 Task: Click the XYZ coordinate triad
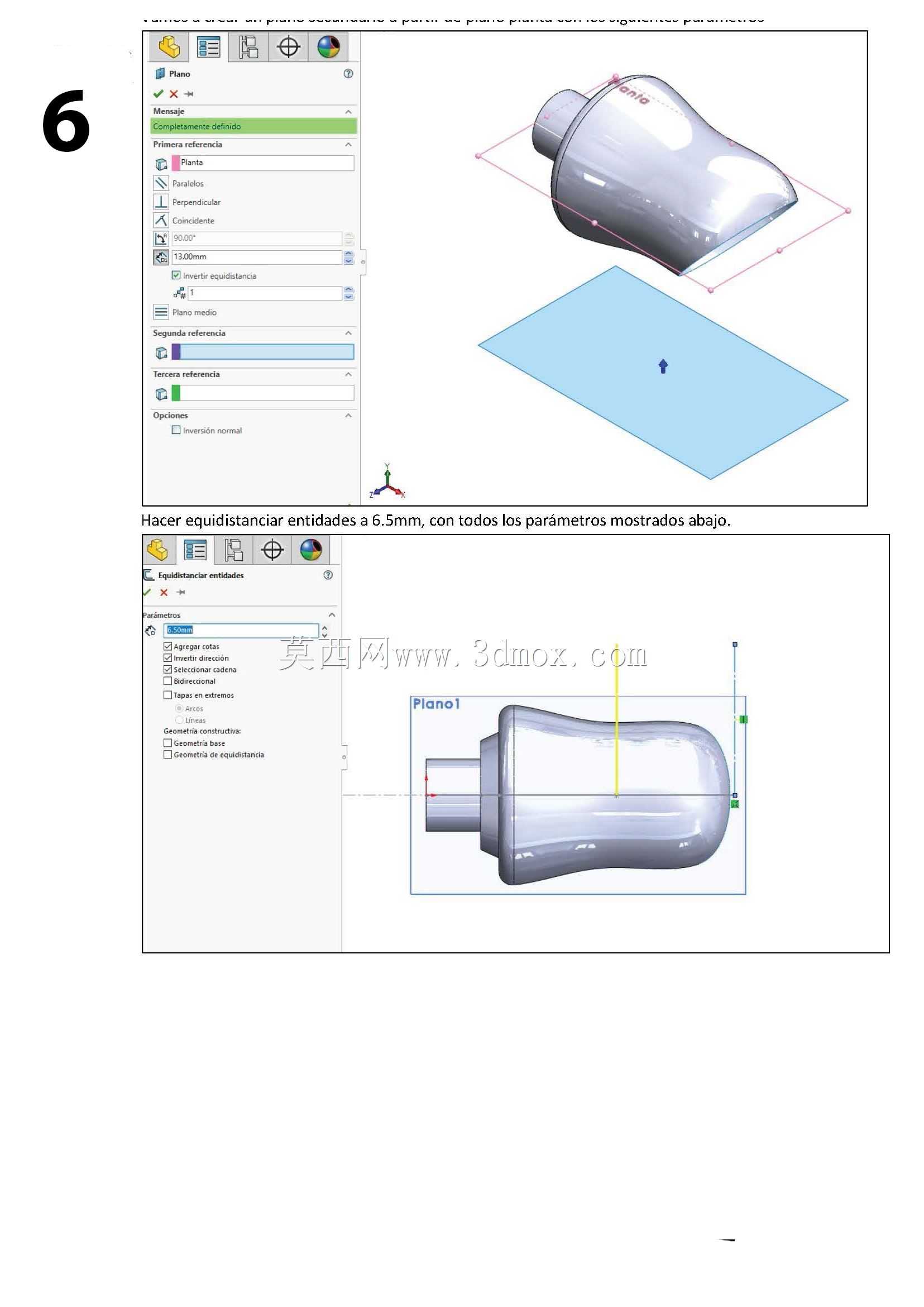coord(387,481)
